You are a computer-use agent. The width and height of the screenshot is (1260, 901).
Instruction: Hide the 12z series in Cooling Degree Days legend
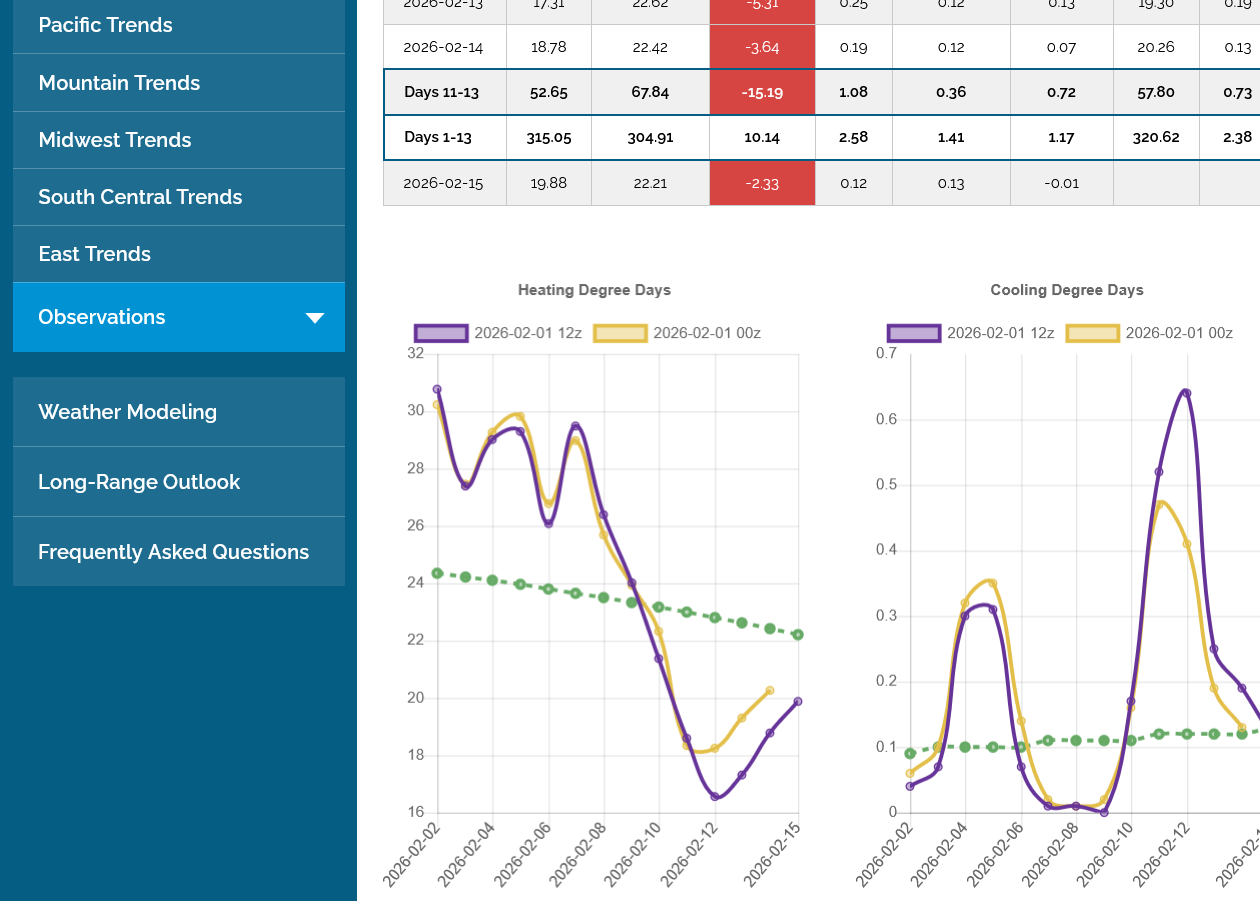pos(914,333)
